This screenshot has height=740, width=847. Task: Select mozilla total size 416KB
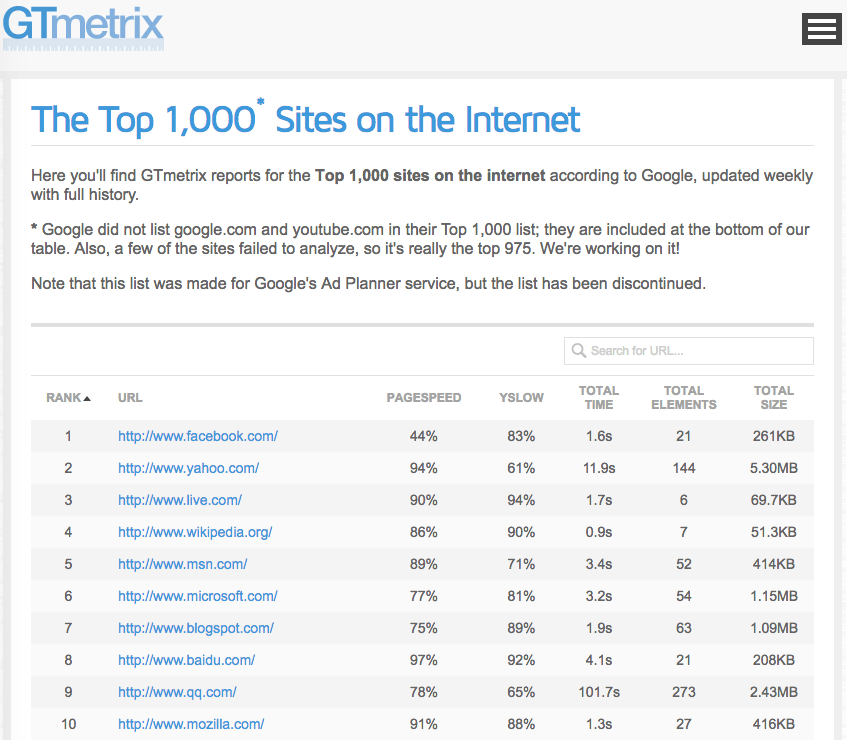point(774,724)
